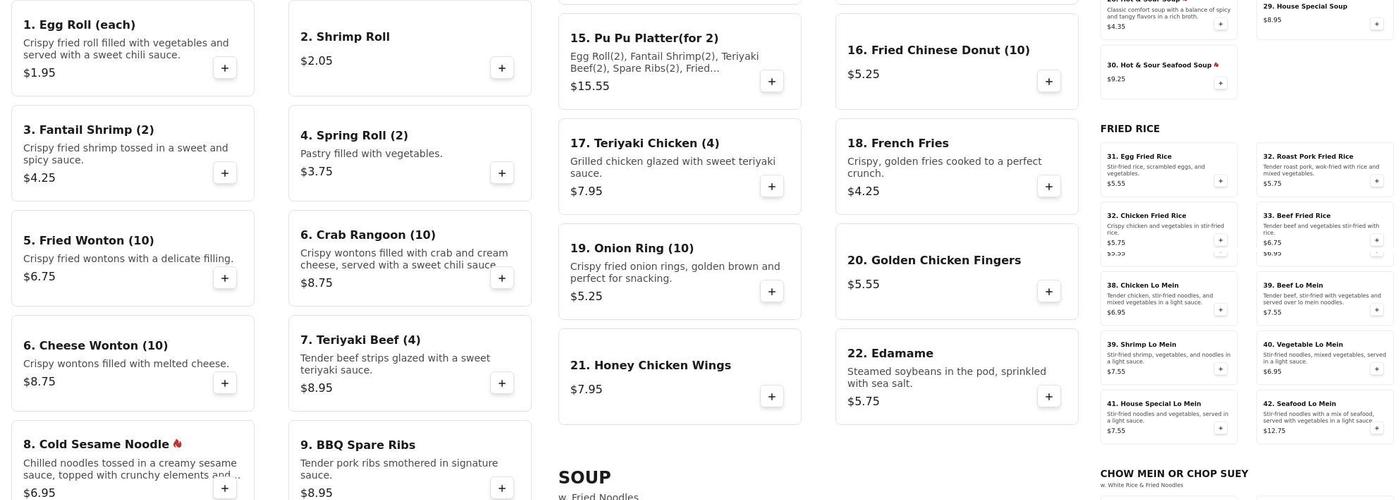Add Edamame via its plus button

click(x=1049, y=397)
